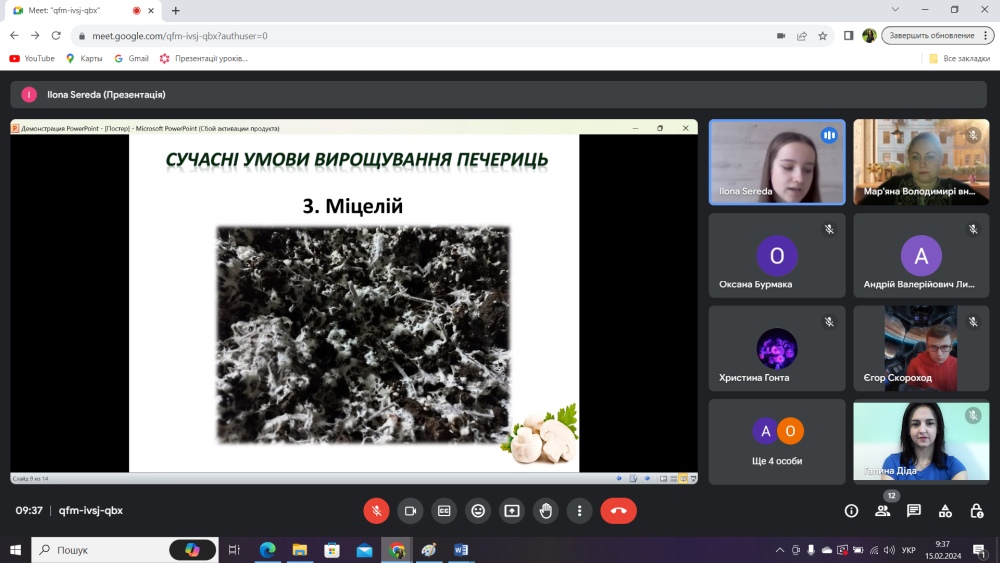
Task: Click the present screen icon
Action: (511, 511)
